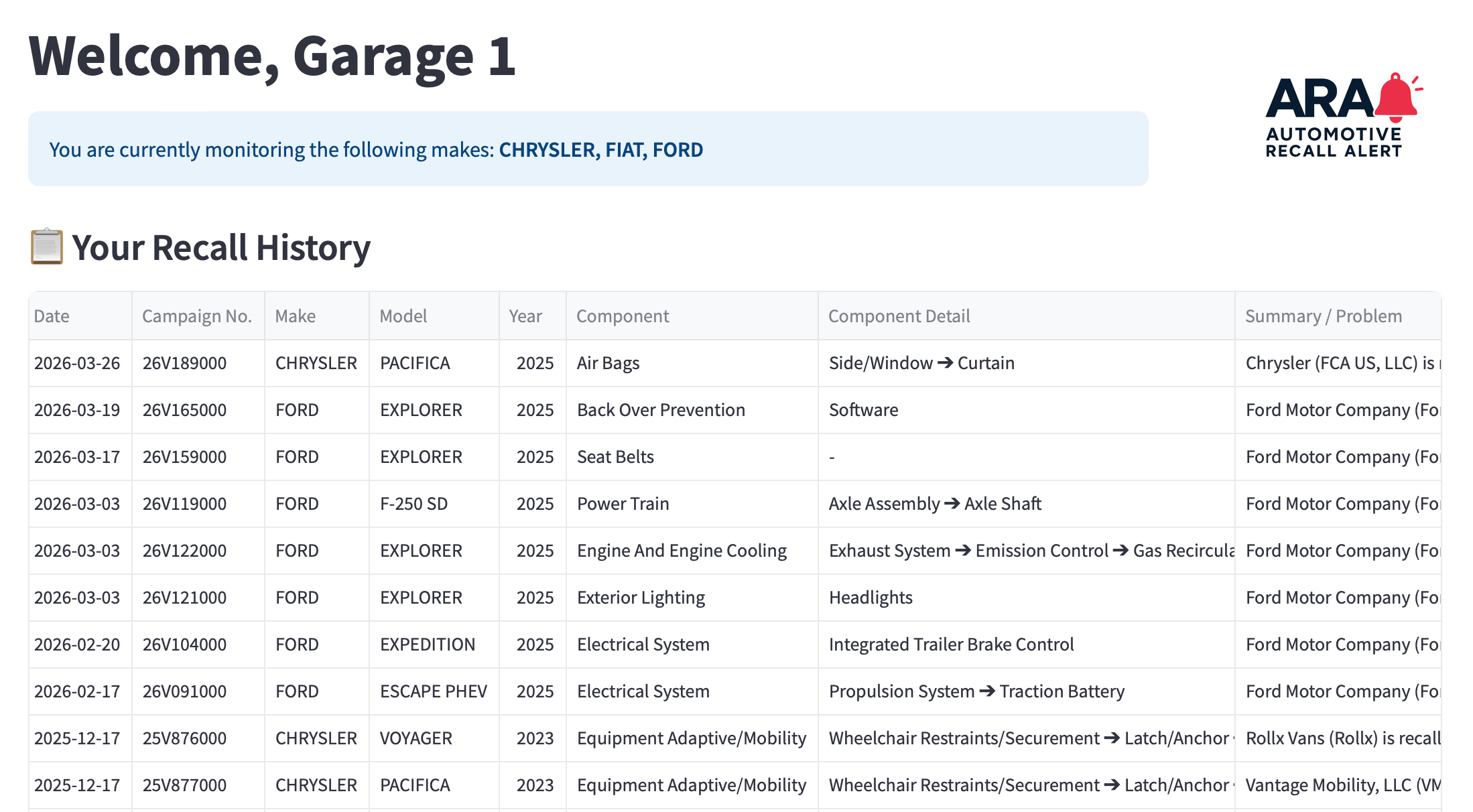
Task: Click date cell 2026-02-17
Action: [80, 691]
